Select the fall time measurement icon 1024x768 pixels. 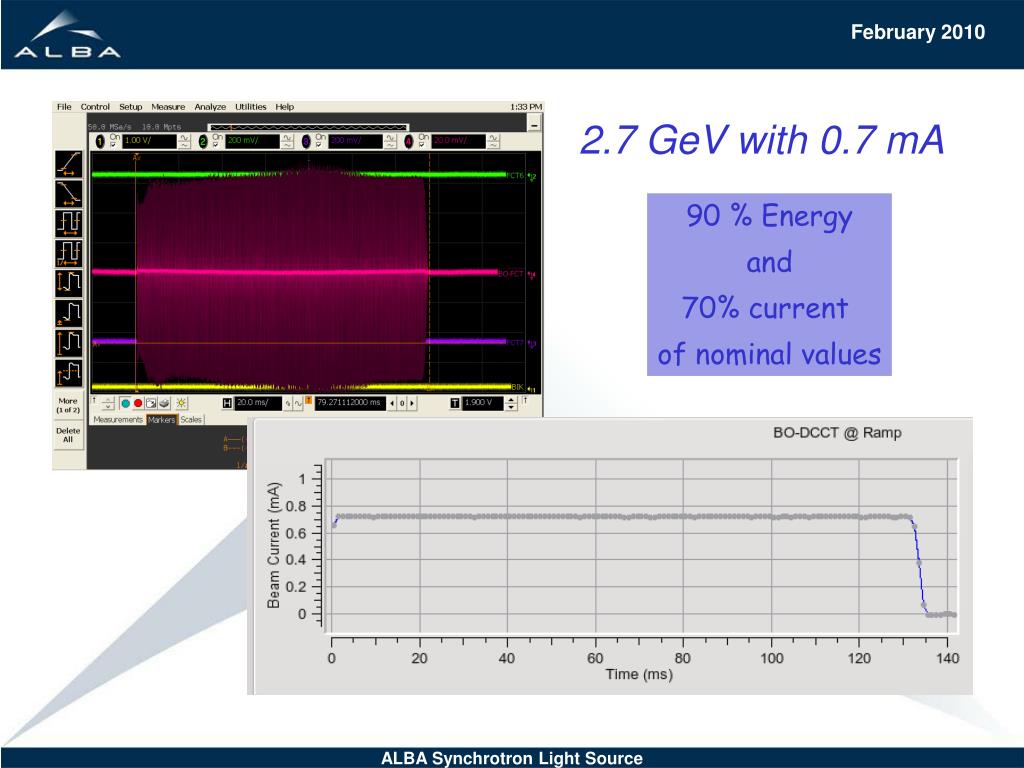[69, 193]
